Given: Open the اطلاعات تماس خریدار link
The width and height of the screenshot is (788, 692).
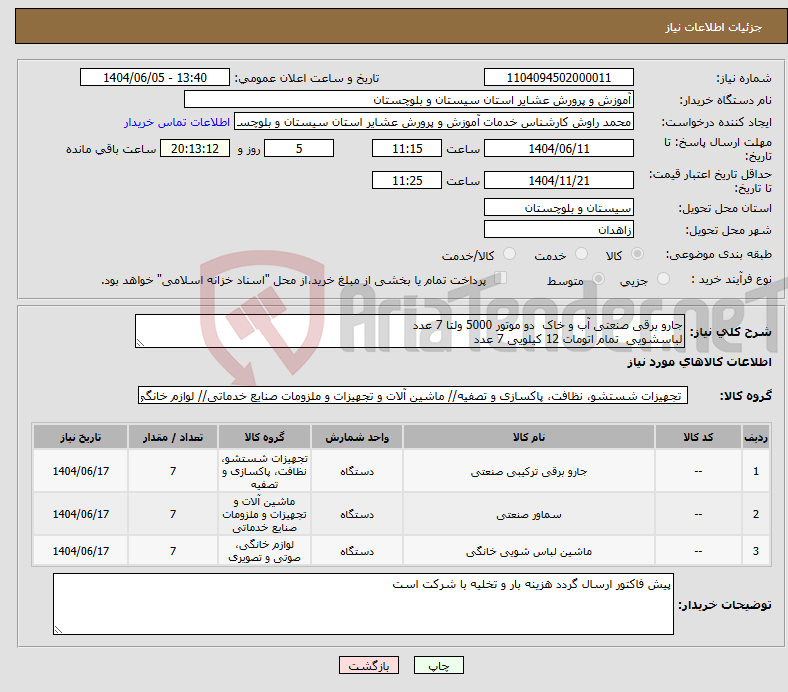Looking at the screenshot, I should pyautogui.click(x=177, y=122).
